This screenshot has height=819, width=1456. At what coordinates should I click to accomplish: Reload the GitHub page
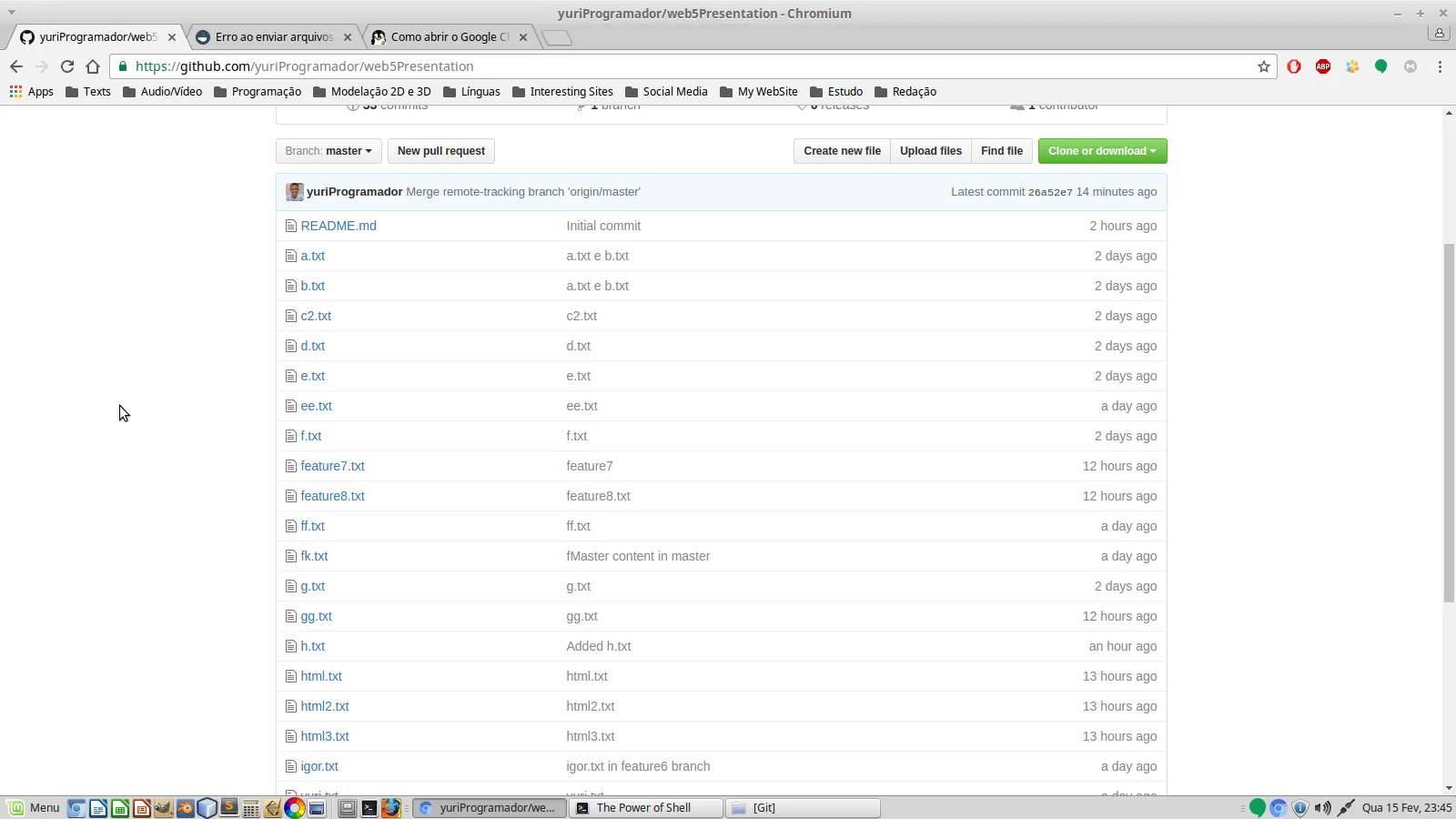point(67,66)
